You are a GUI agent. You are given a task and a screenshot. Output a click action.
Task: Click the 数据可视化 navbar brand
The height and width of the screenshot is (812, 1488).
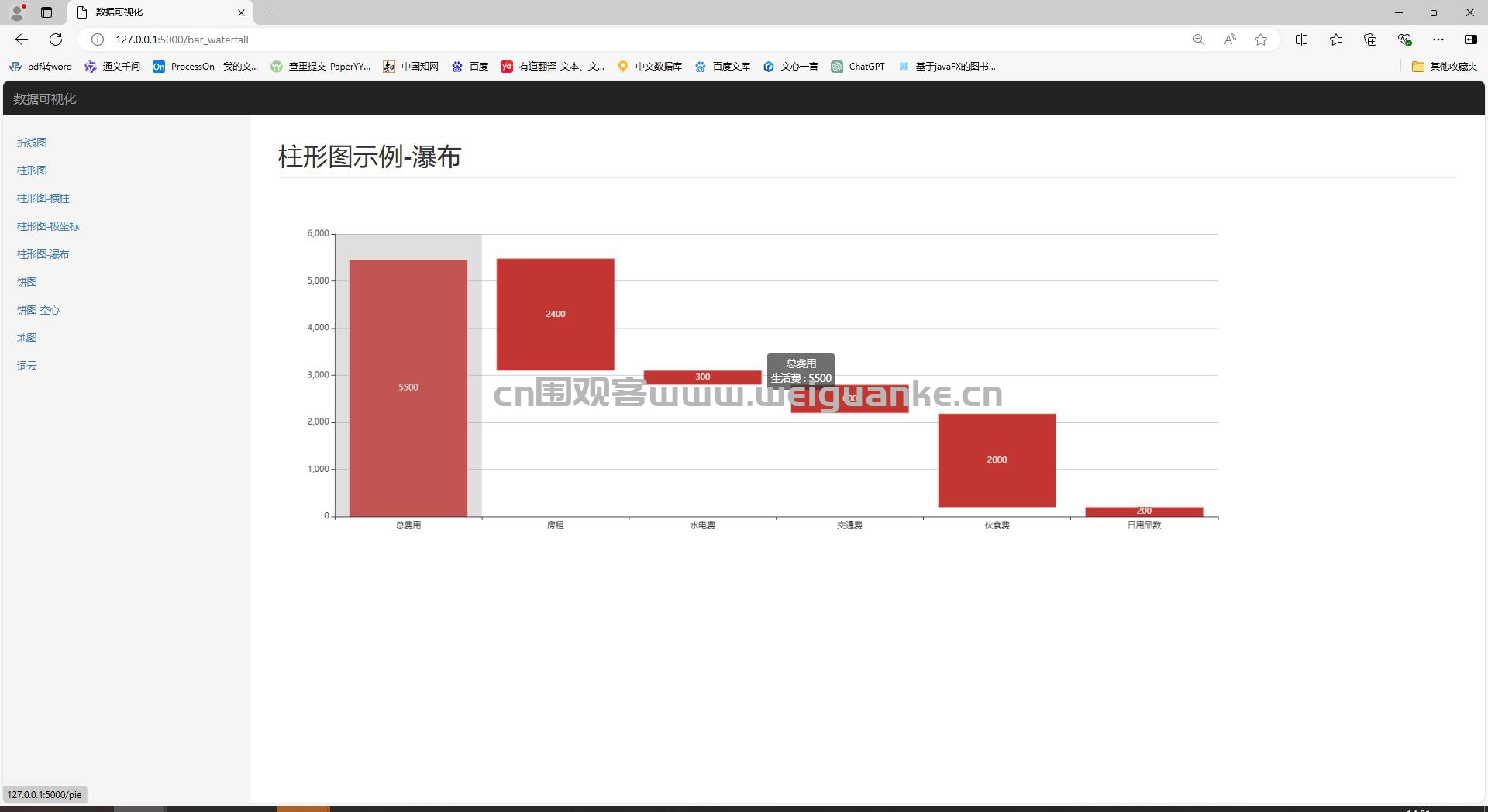45,99
